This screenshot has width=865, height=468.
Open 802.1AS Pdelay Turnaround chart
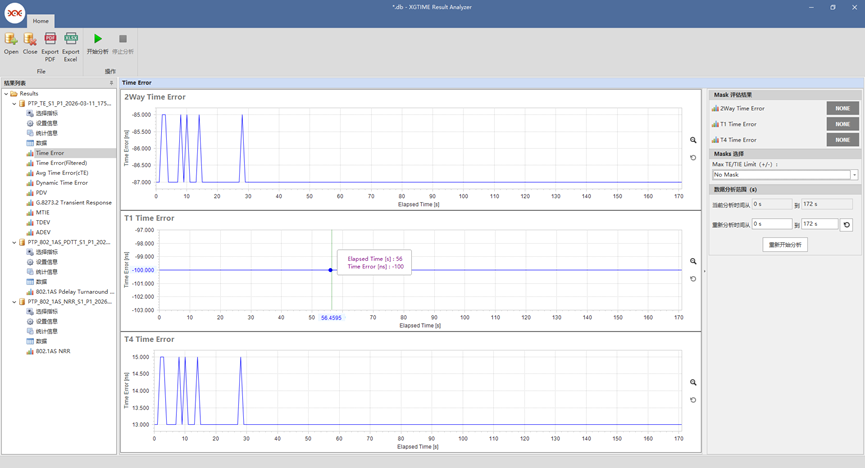pos(75,292)
